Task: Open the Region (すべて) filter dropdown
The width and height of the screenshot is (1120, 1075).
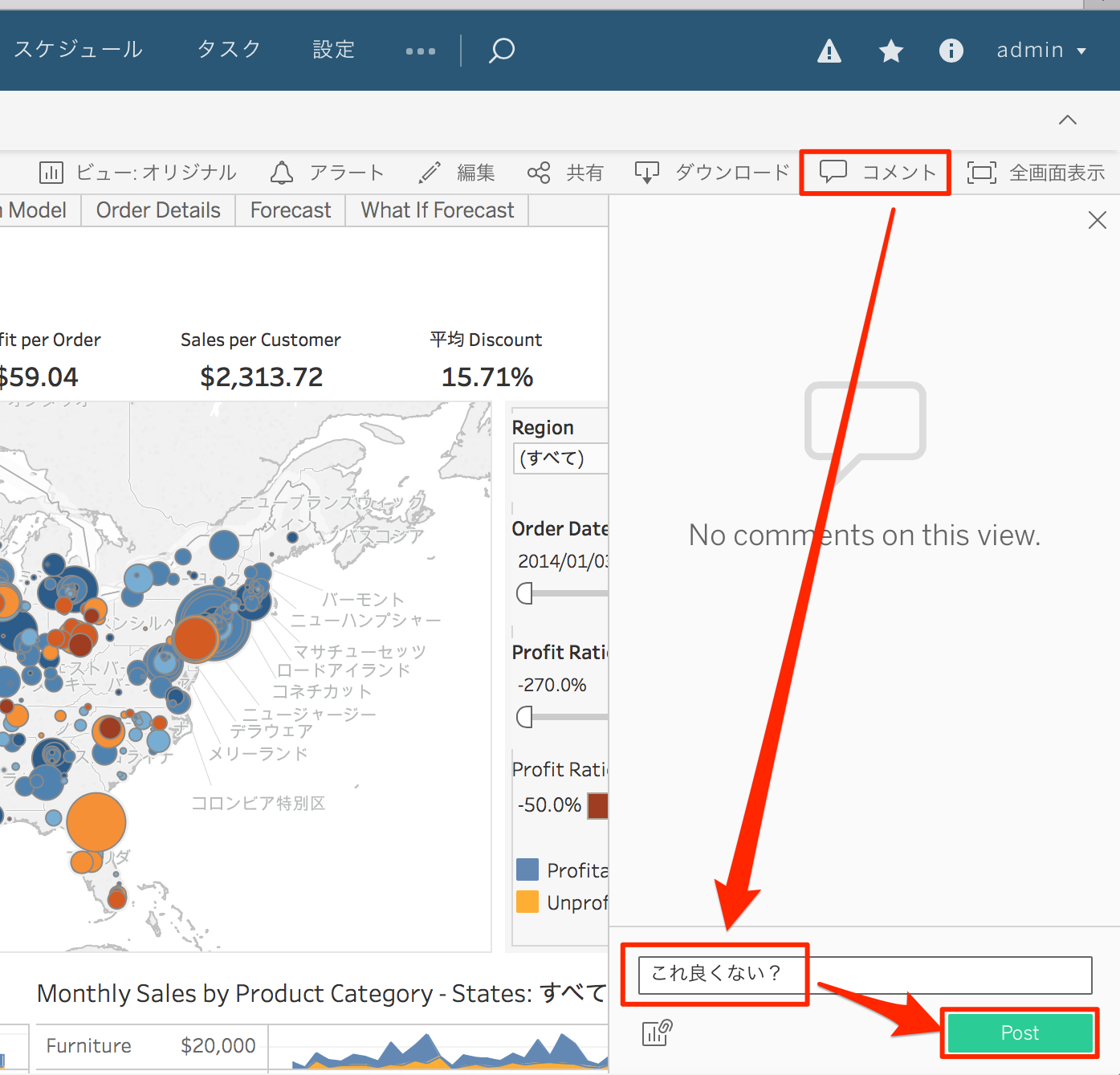Action: pyautogui.click(x=560, y=458)
